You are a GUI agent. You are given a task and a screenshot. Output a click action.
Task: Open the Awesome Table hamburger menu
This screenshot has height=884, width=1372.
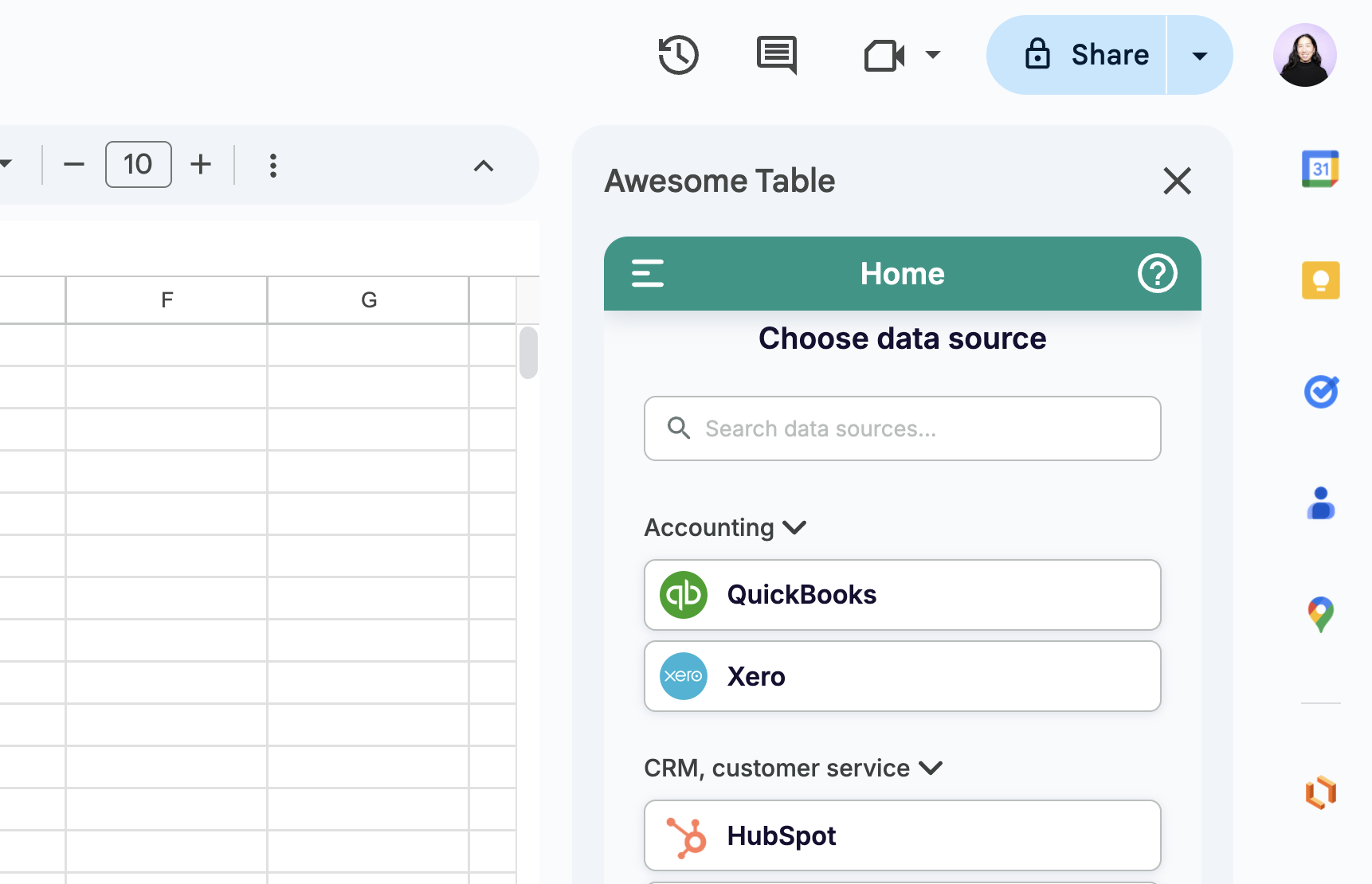tap(648, 273)
